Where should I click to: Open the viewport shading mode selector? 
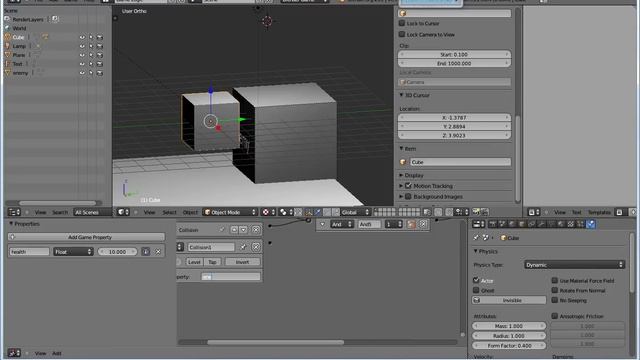click(269, 212)
